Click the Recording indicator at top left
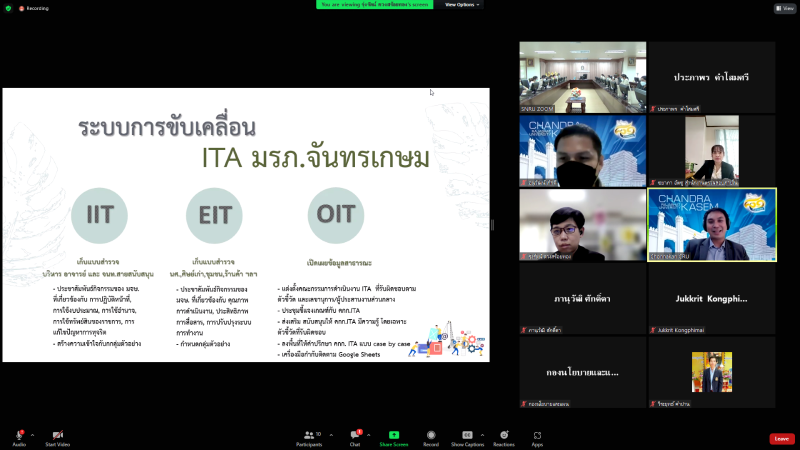 pyautogui.click(x=35, y=8)
